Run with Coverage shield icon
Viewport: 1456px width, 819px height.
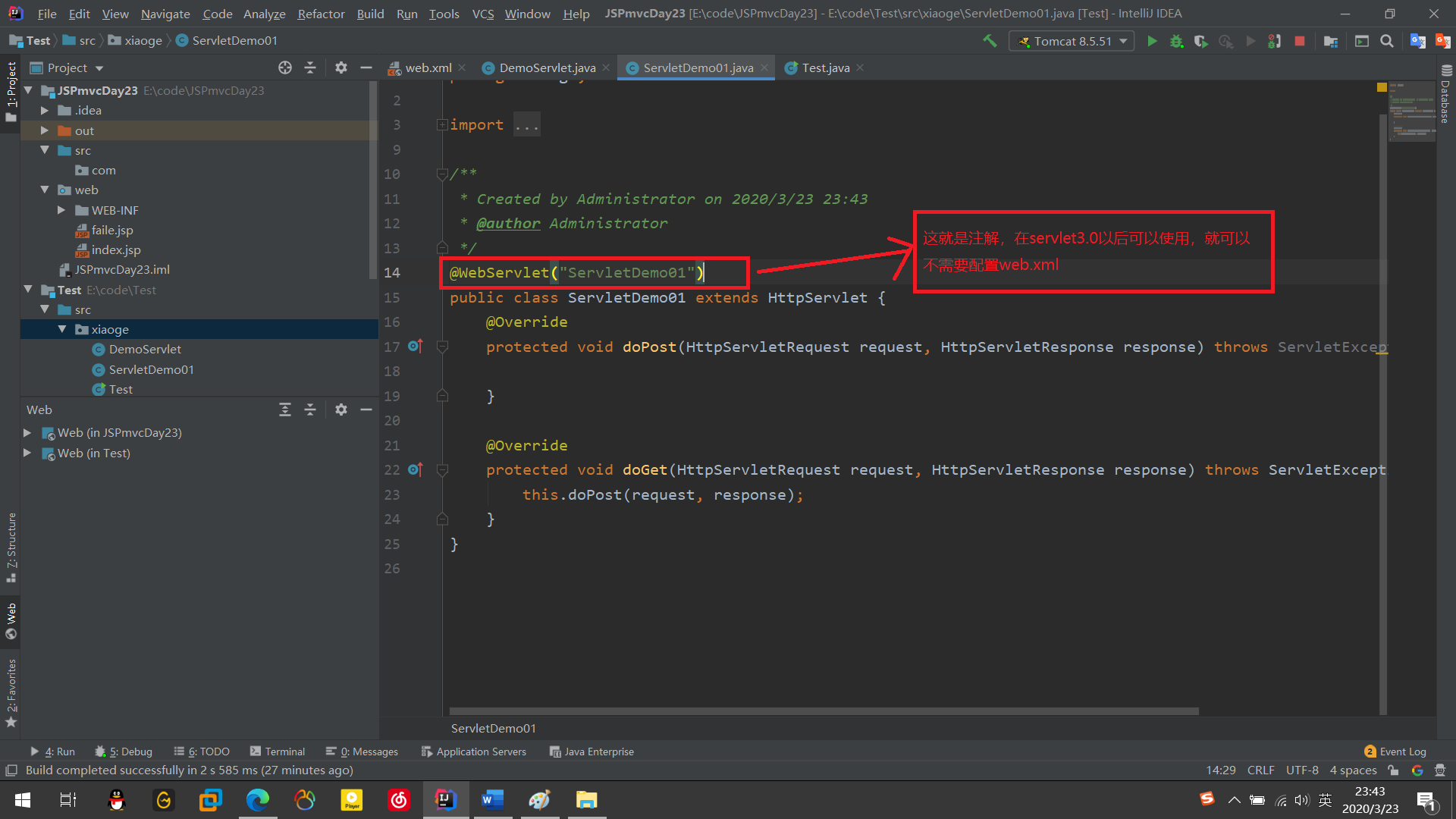click(1200, 41)
